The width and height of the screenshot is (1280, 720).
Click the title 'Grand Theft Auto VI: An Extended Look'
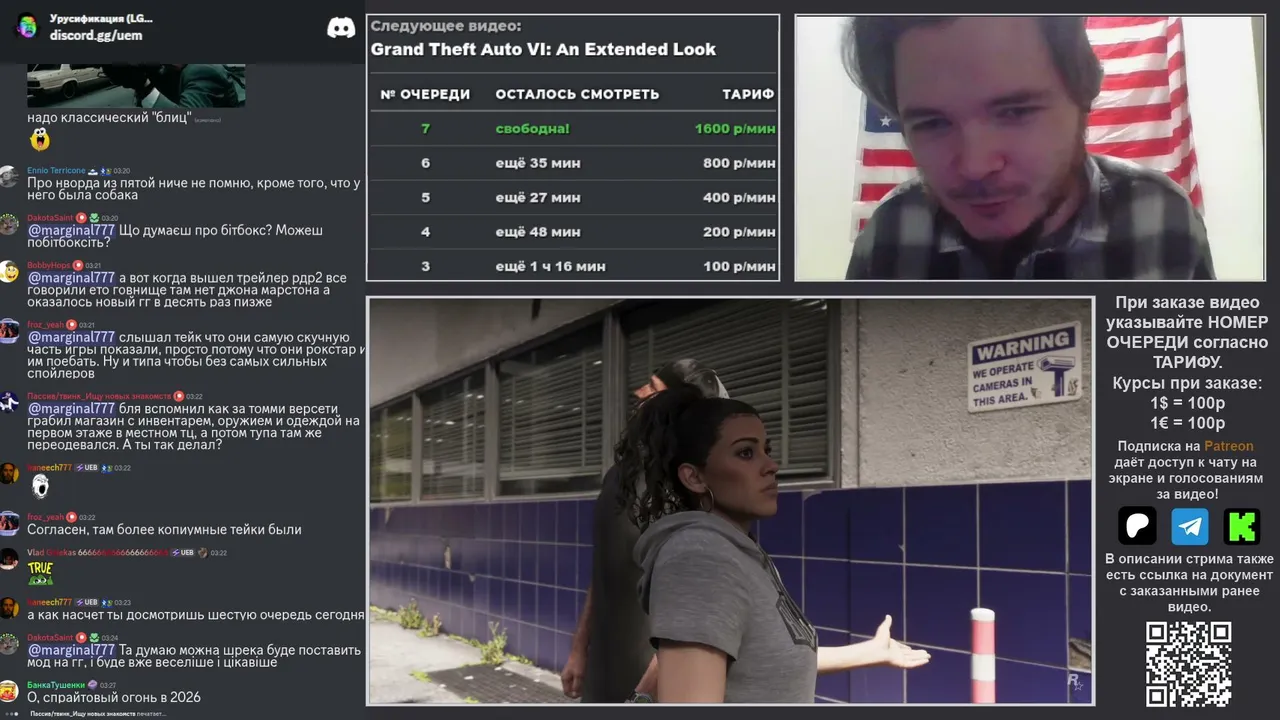click(543, 49)
